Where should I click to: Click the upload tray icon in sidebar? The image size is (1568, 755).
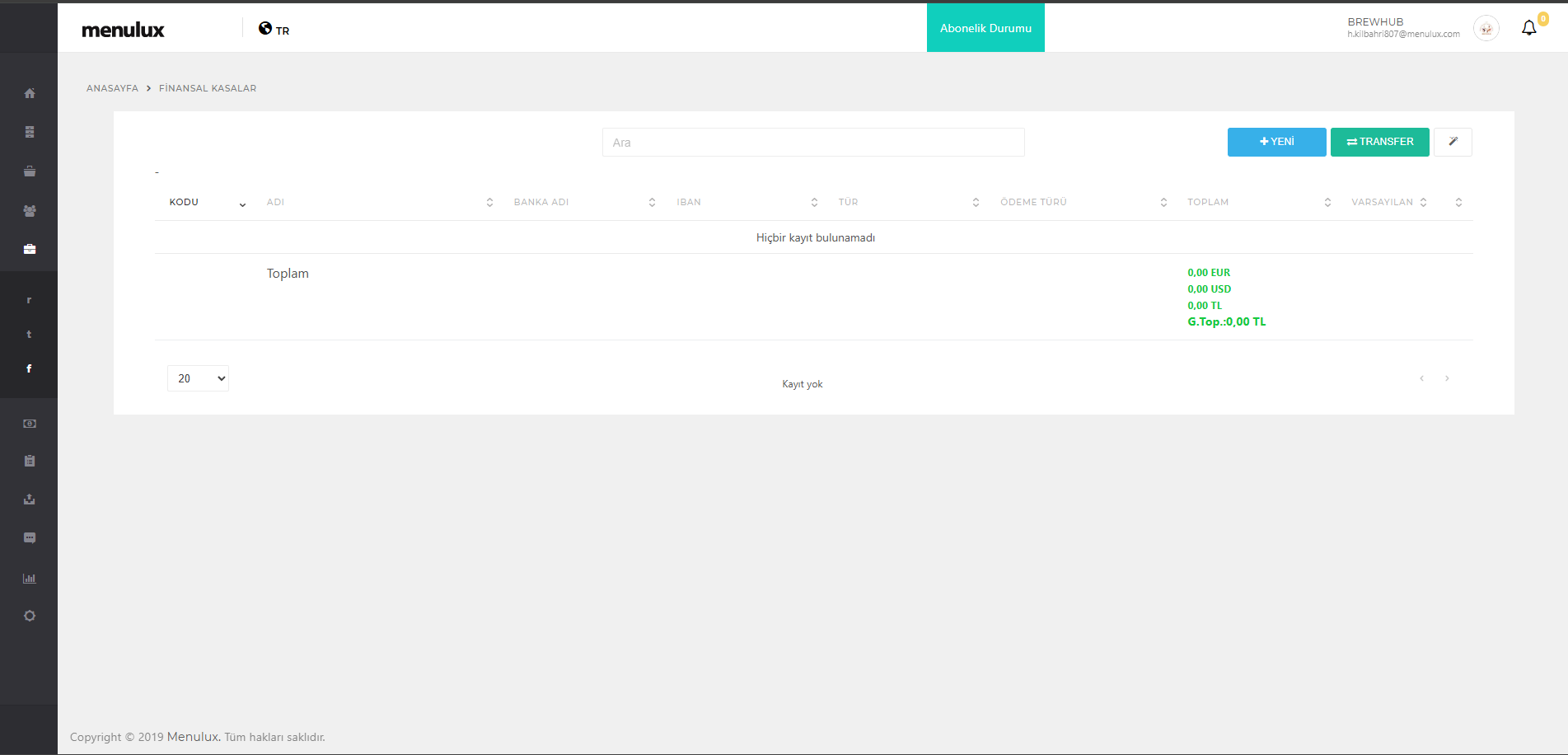pos(30,499)
